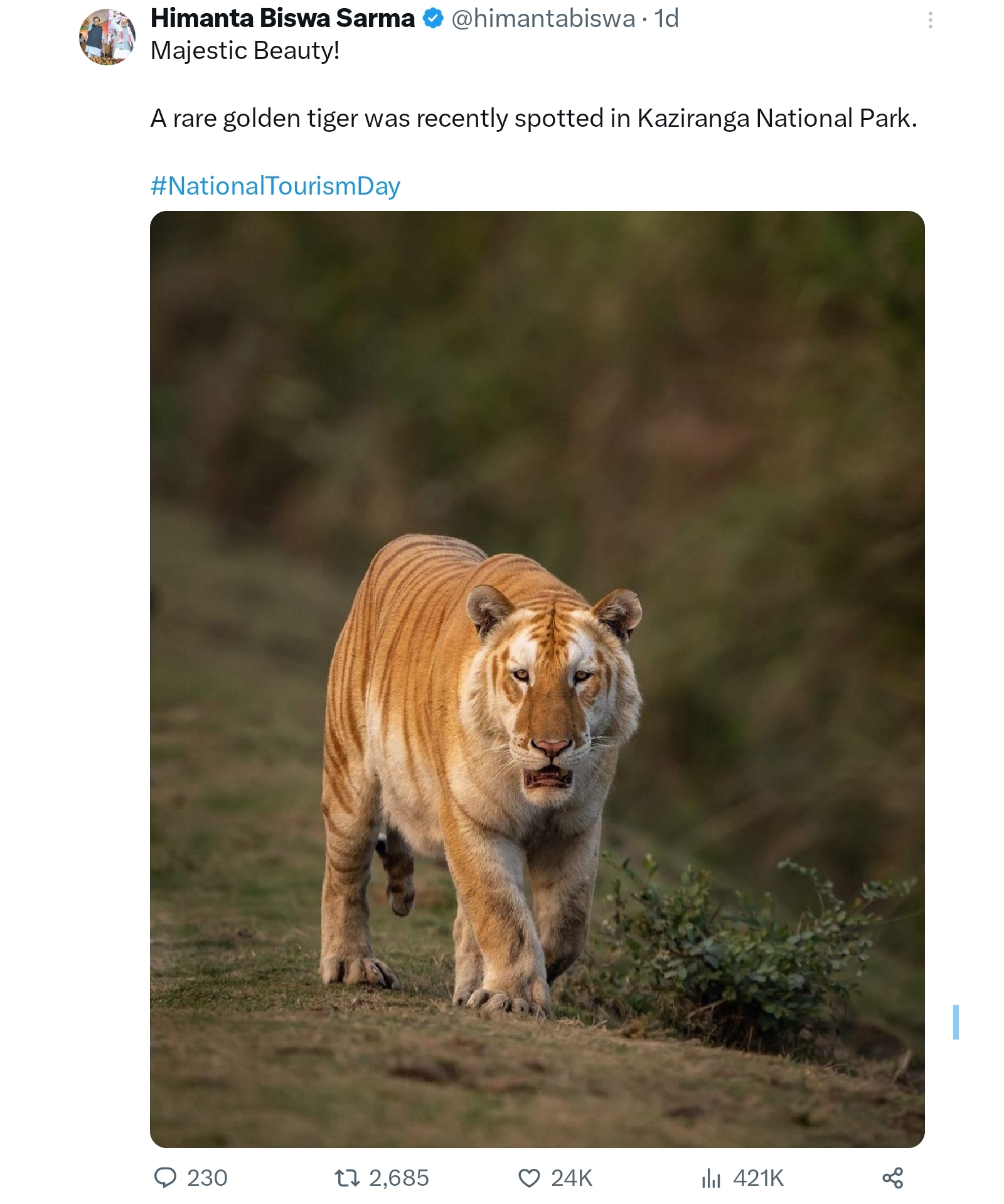Click the blue scrollbar indicator on right
This screenshot has height=1204, width=1004.
956,1022
